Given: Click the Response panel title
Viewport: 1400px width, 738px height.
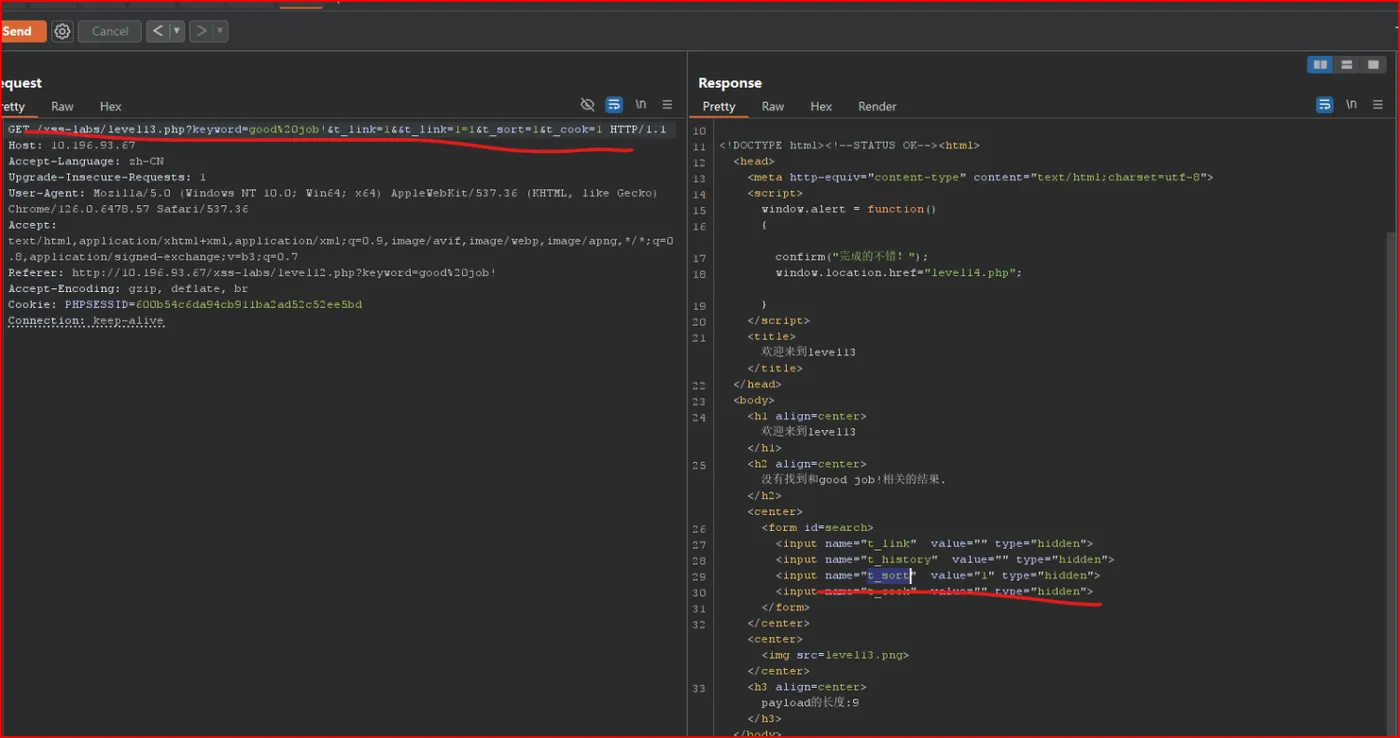Looking at the screenshot, I should click(x=730, y=83).
